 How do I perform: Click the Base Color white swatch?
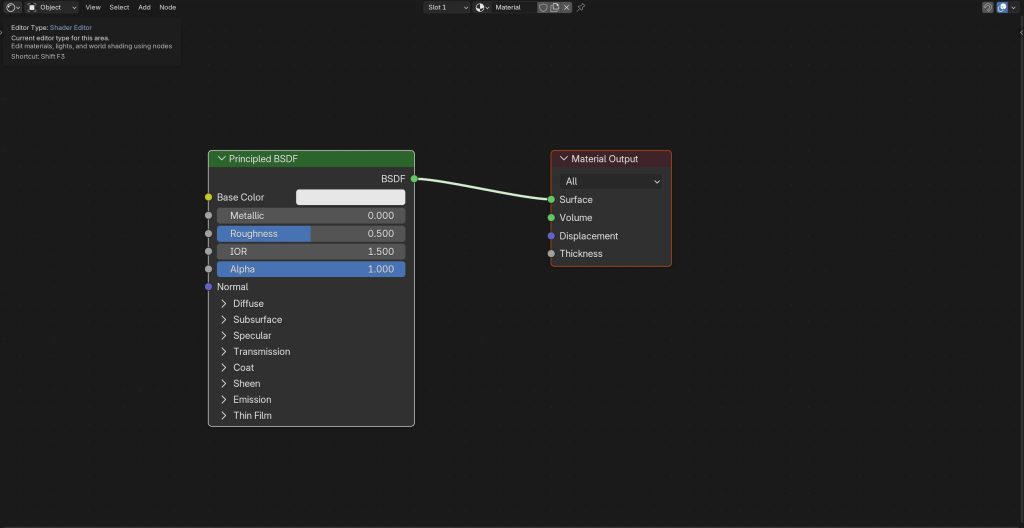point(350,197)
